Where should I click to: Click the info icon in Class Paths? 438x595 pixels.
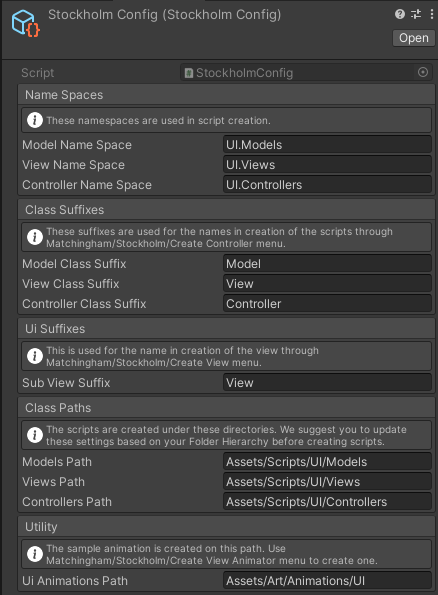point(35,435)
